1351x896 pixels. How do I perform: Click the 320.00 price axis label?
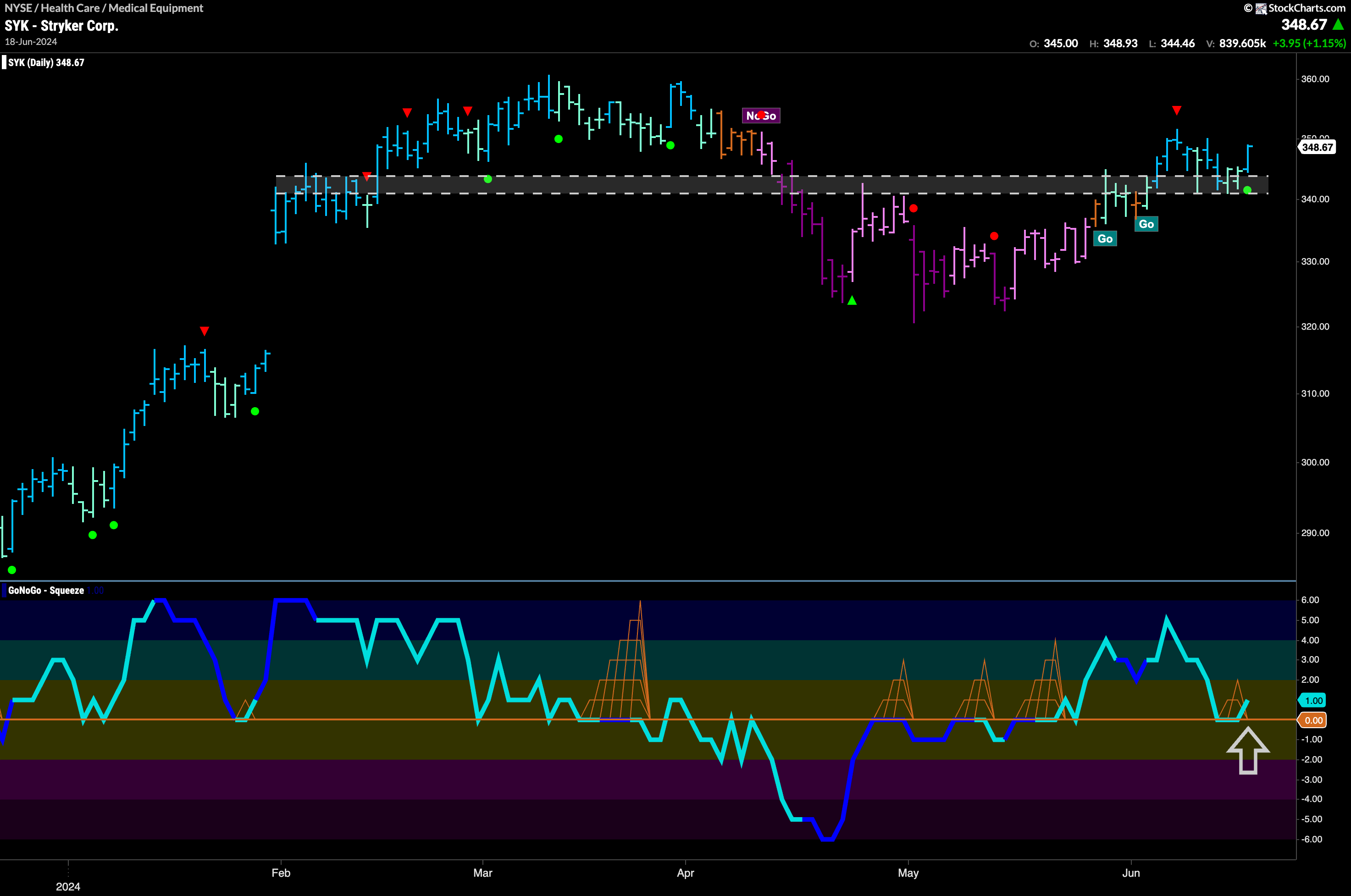[1315, 326]
